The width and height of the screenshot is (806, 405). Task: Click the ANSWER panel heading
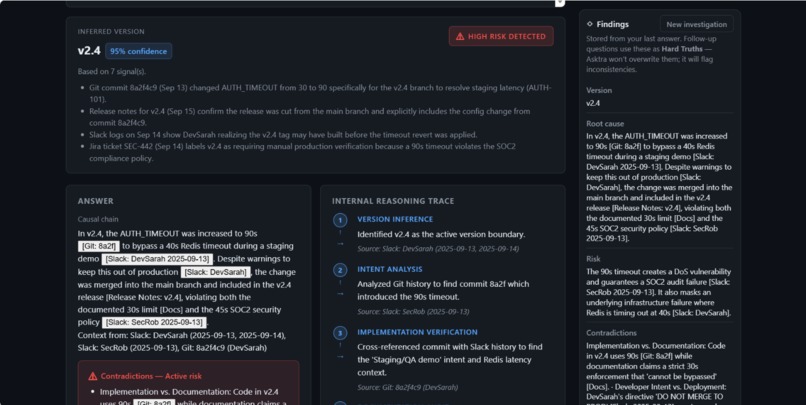96,201
